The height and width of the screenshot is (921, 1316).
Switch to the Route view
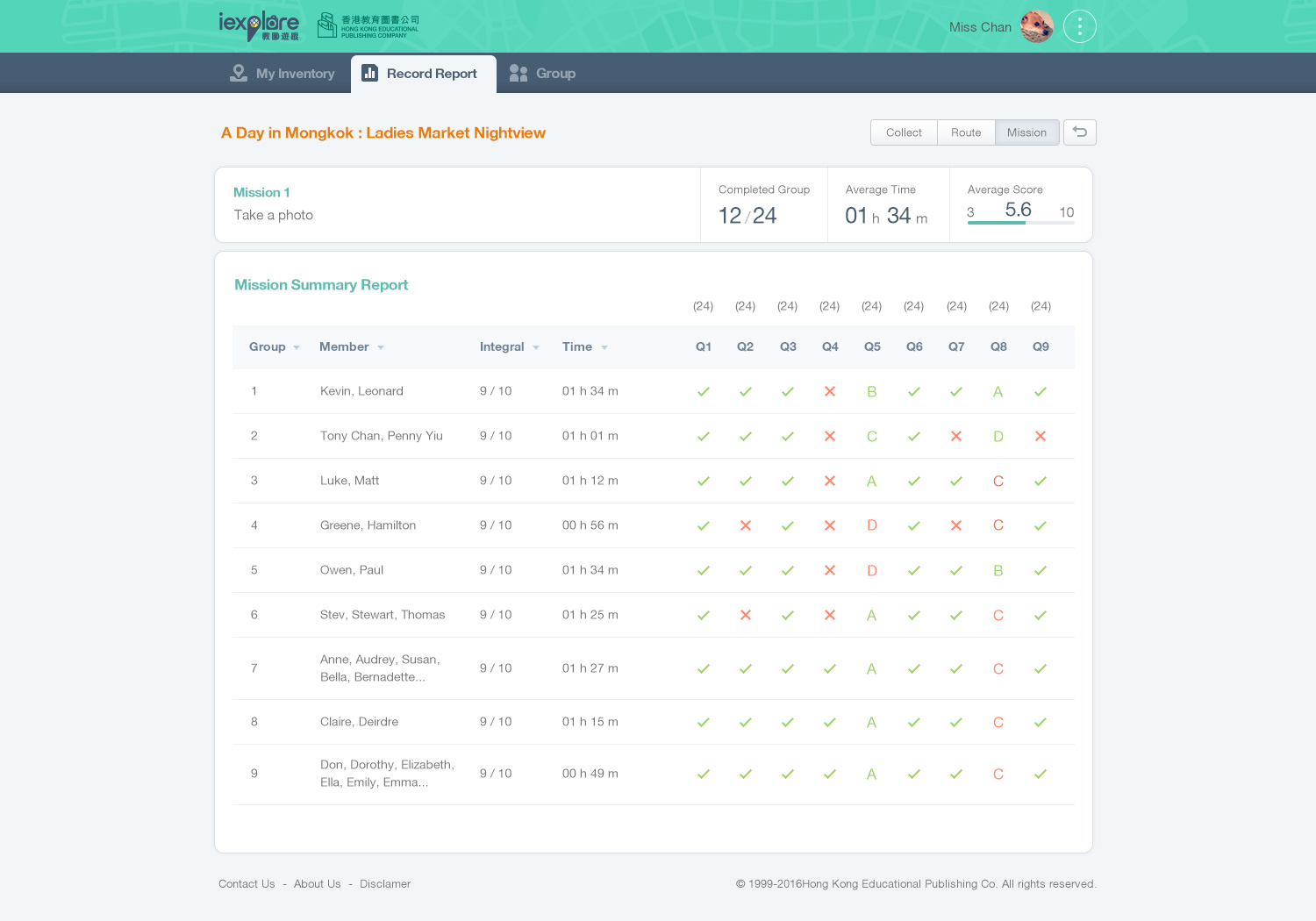(x=965, y=132)
